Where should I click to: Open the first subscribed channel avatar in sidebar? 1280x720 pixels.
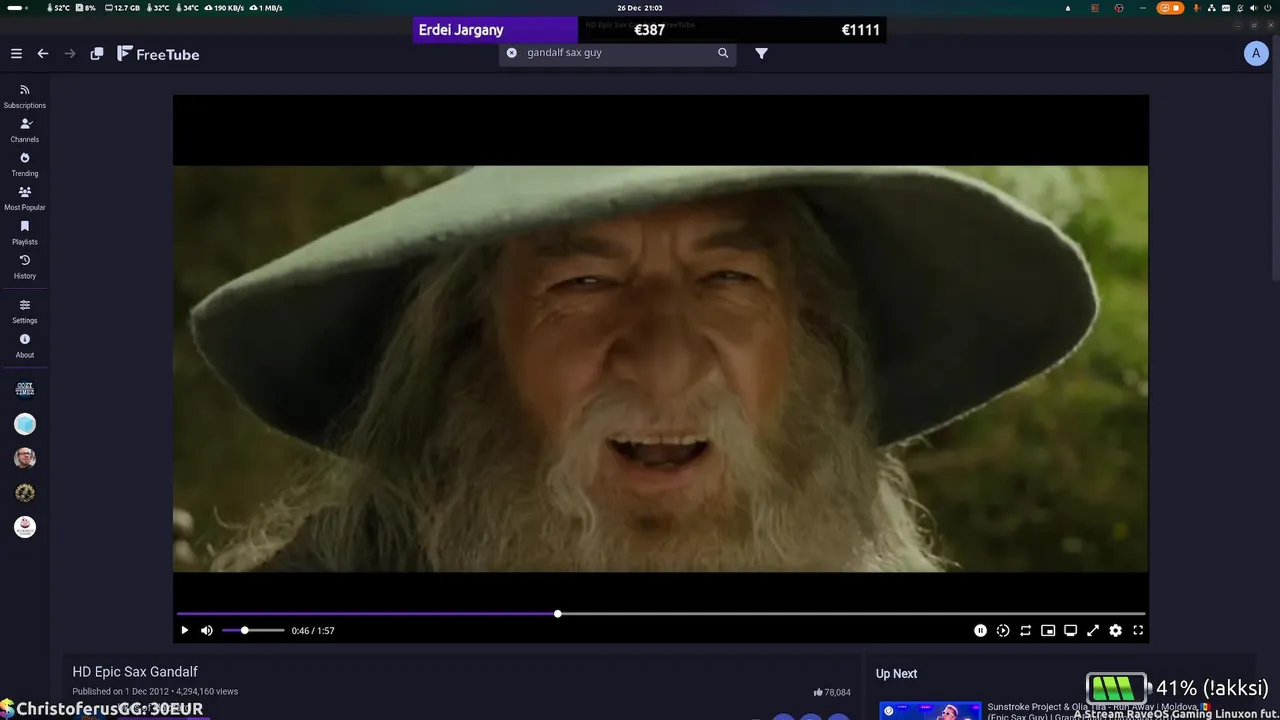point(25,389)
